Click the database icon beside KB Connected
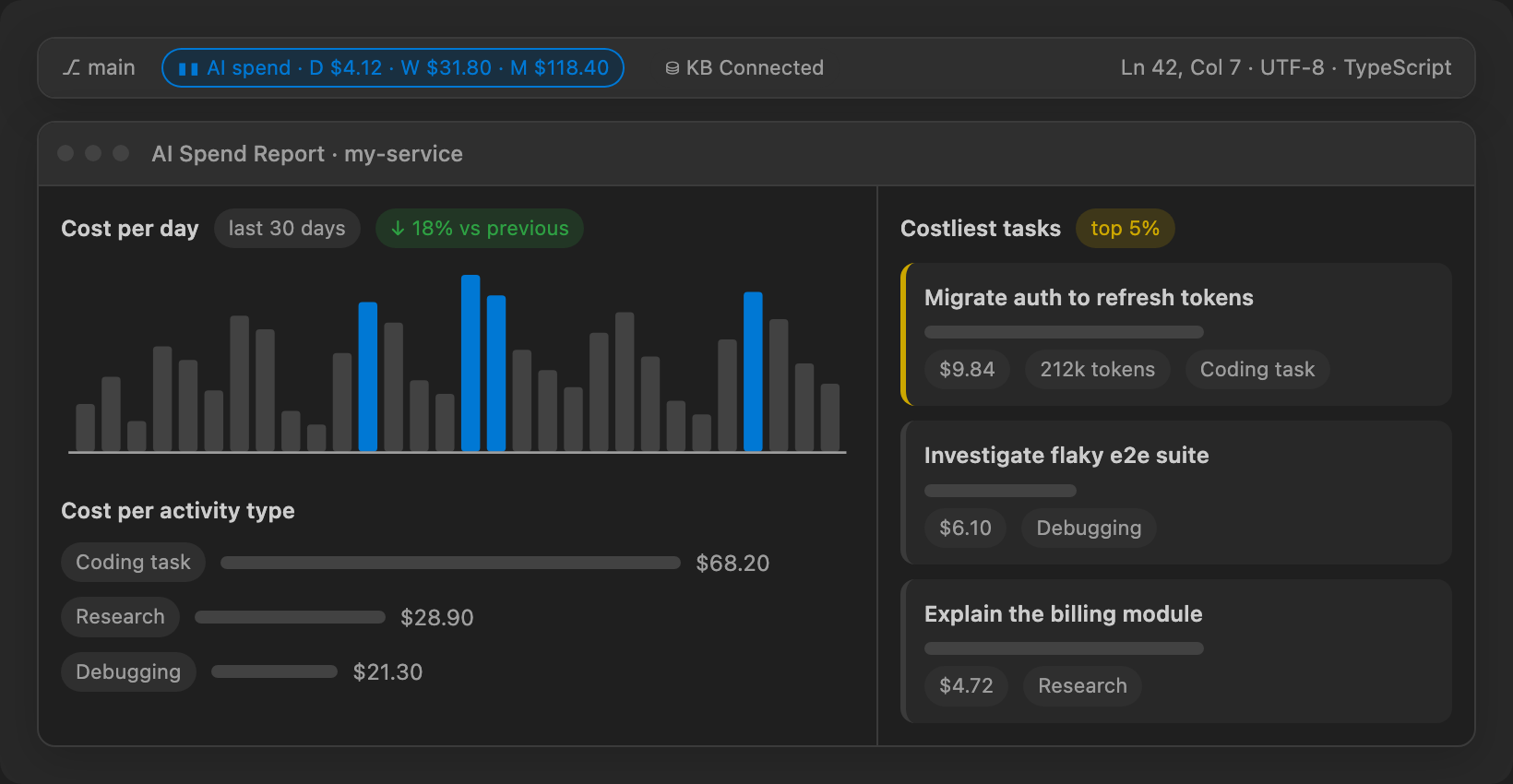This screenshot has height=784, width=1513. (673, 68)
